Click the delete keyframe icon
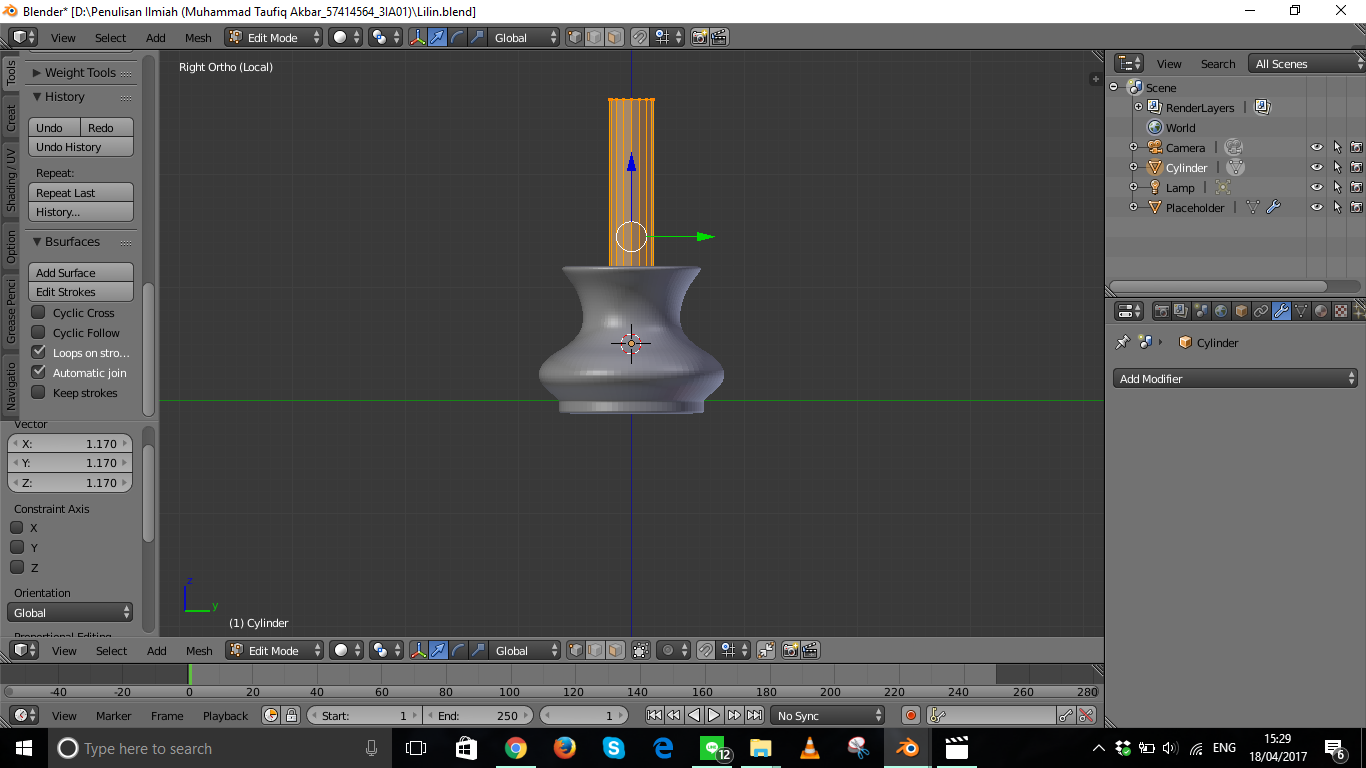 (x=1086, y=715)
